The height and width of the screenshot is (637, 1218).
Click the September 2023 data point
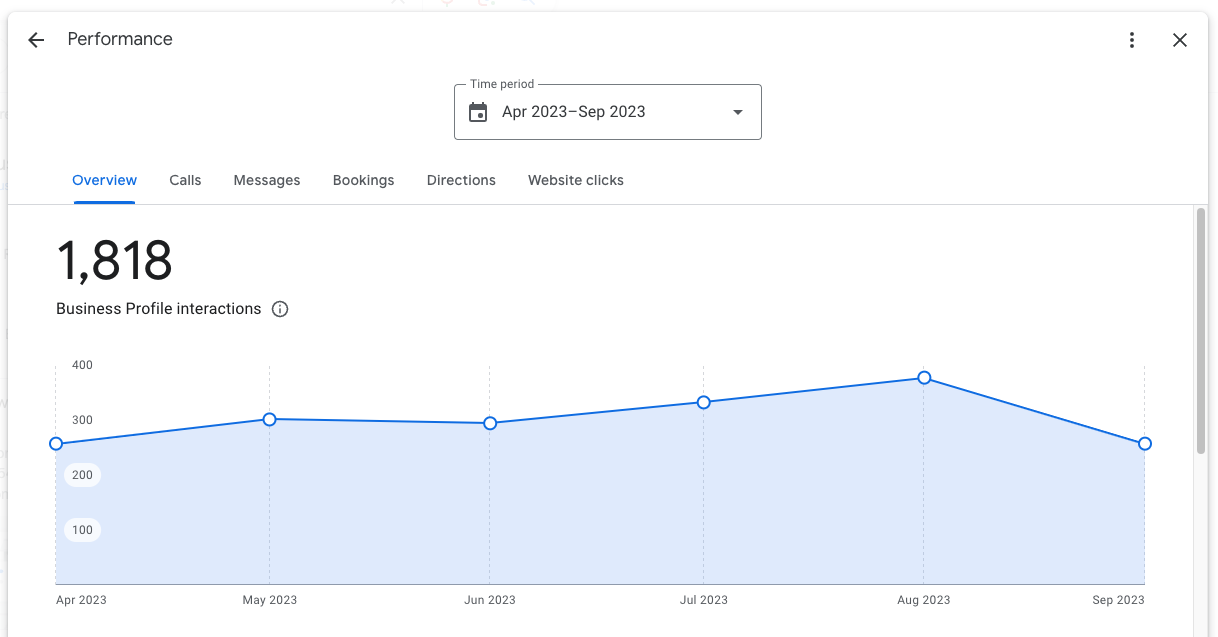(x=1144, y=443)
